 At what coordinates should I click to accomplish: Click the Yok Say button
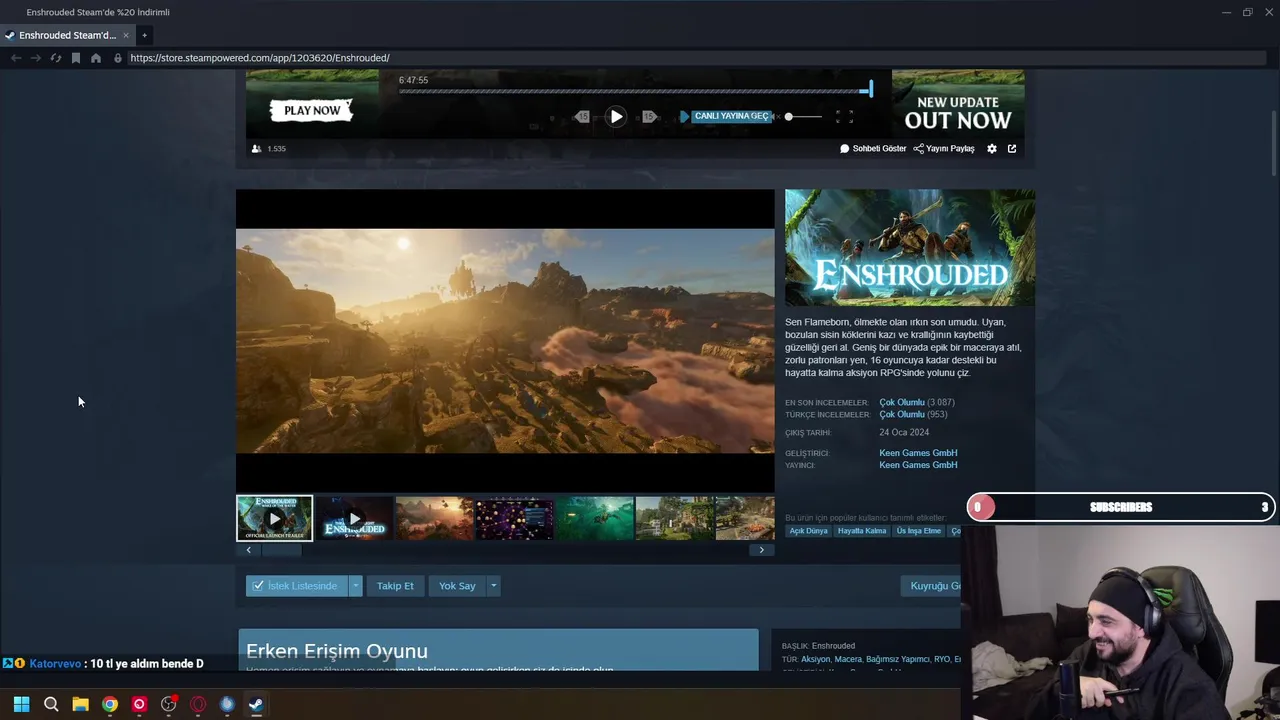(457, 586)
